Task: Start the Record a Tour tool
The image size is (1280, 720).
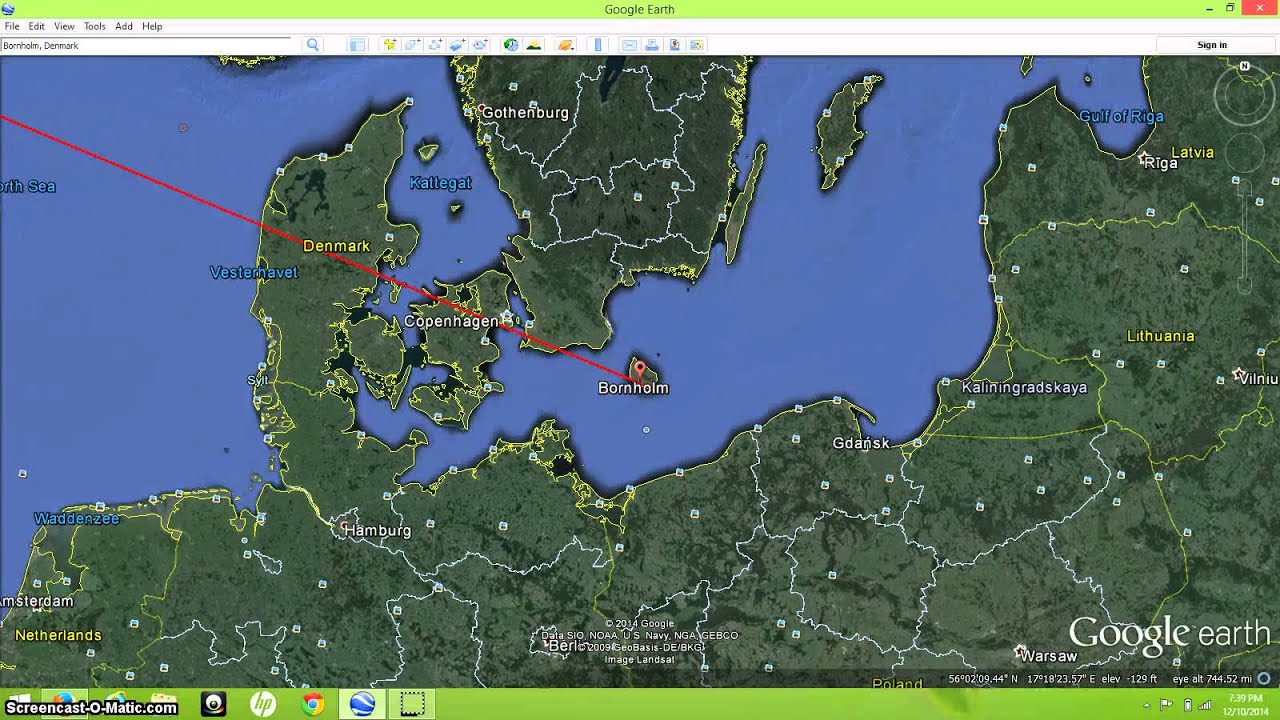Action: coord(480,45)
